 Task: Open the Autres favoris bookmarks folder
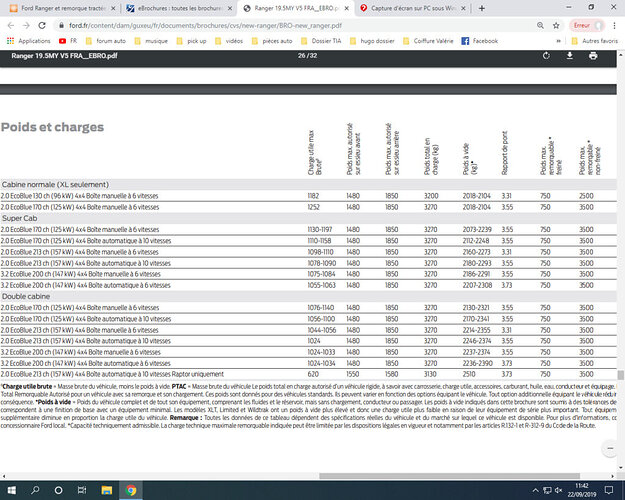click(594, 41)
